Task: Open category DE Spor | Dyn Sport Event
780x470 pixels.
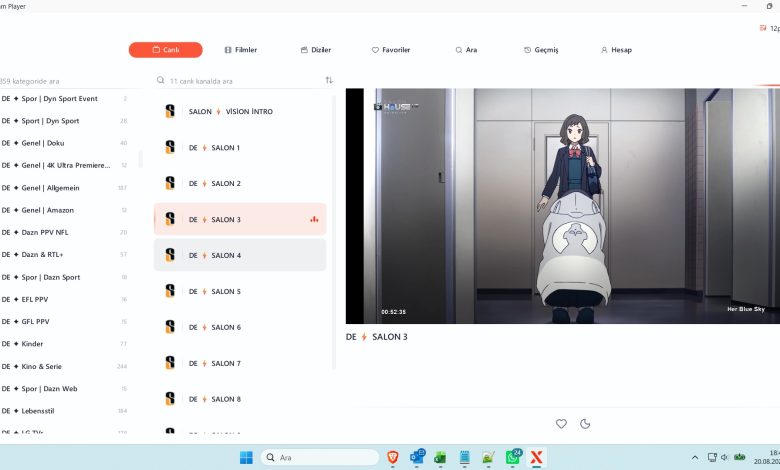Action: [x=65, y=98]
